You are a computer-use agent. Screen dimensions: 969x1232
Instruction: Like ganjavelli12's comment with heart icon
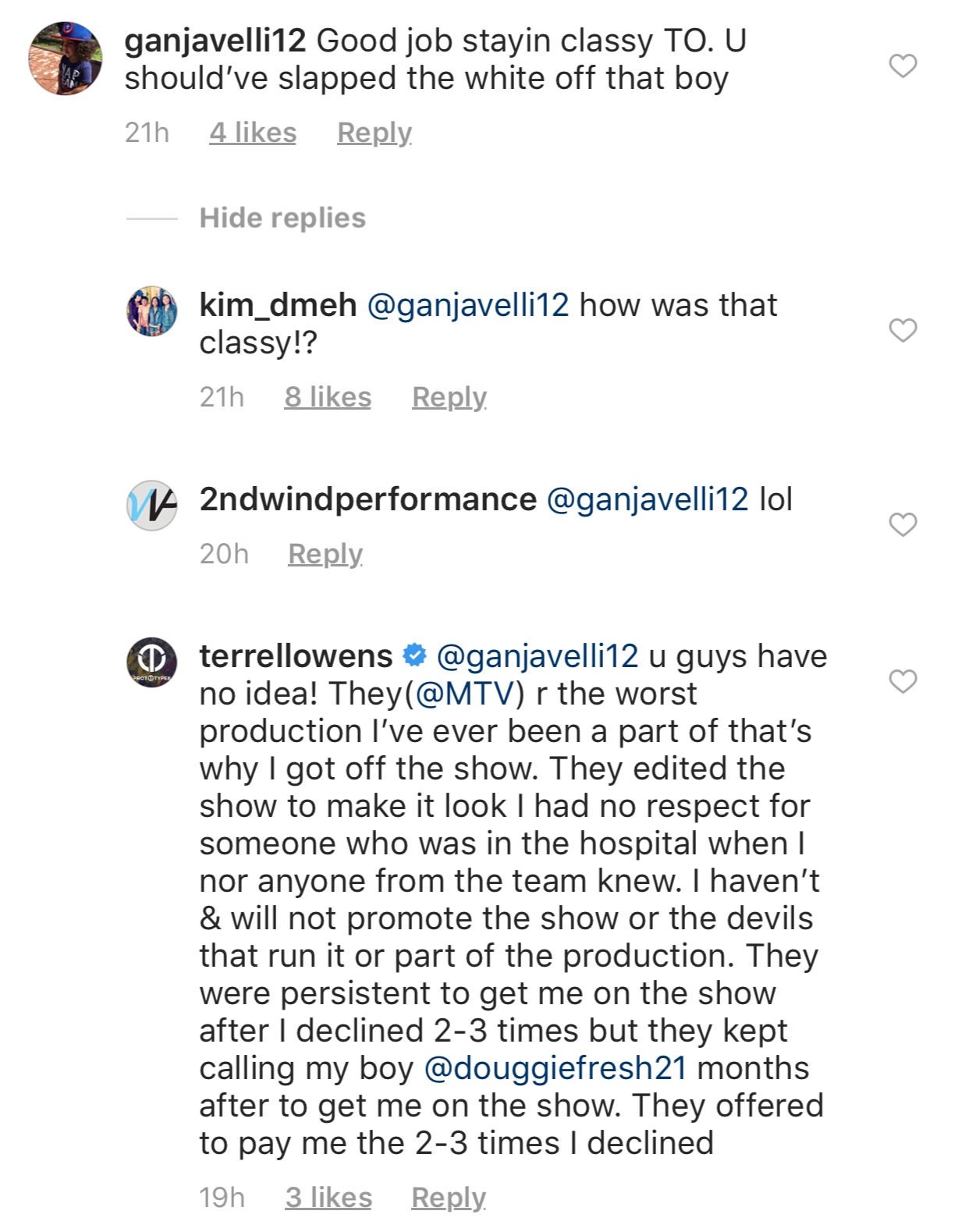[903, 66]
